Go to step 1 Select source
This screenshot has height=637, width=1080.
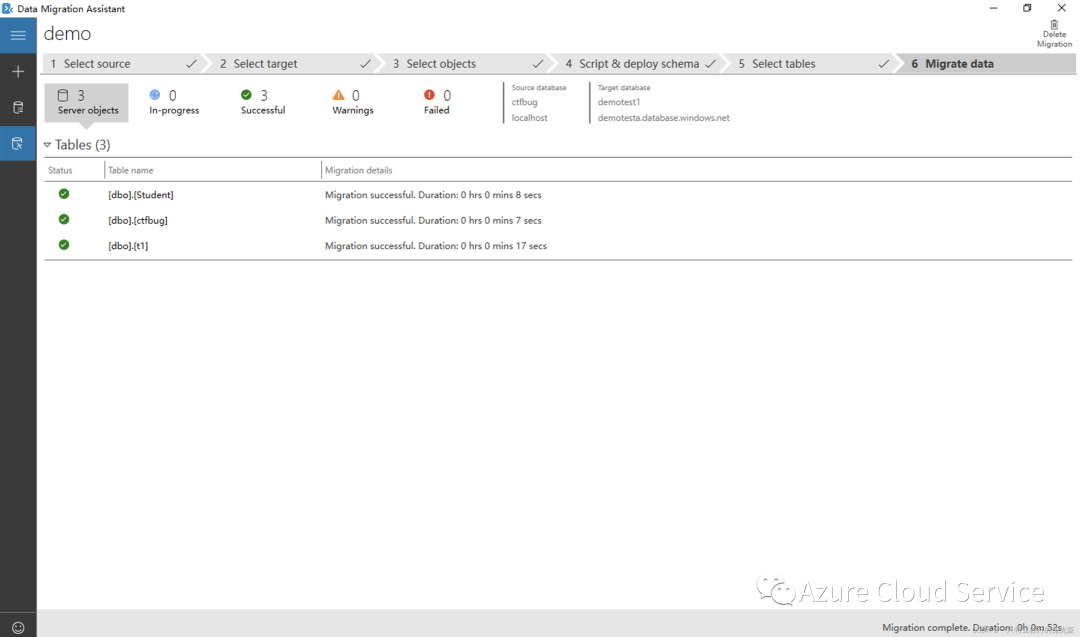click(123, 63)
